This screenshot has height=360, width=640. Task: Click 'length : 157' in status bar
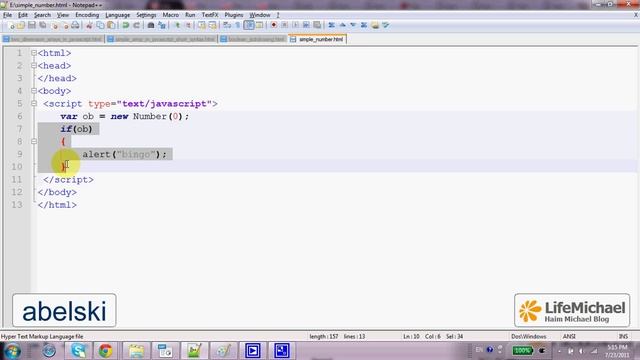[x=324, y=336]
